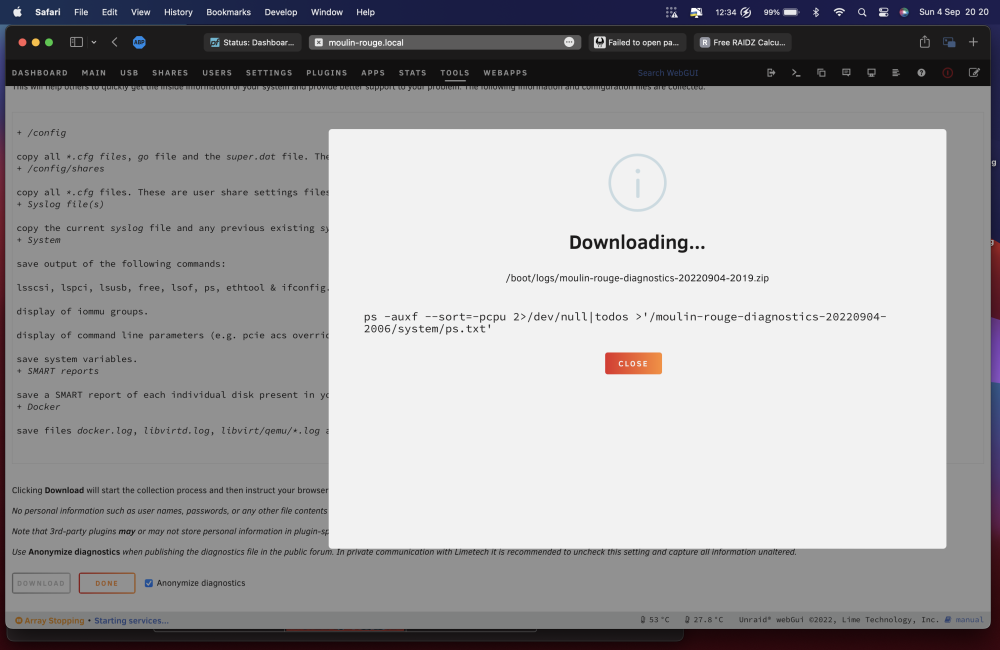Image resolution: width=1000 pixels, height=650 pixels.
Task: Click the diagnostics zip file path text
Action: [x=637, y=278]
